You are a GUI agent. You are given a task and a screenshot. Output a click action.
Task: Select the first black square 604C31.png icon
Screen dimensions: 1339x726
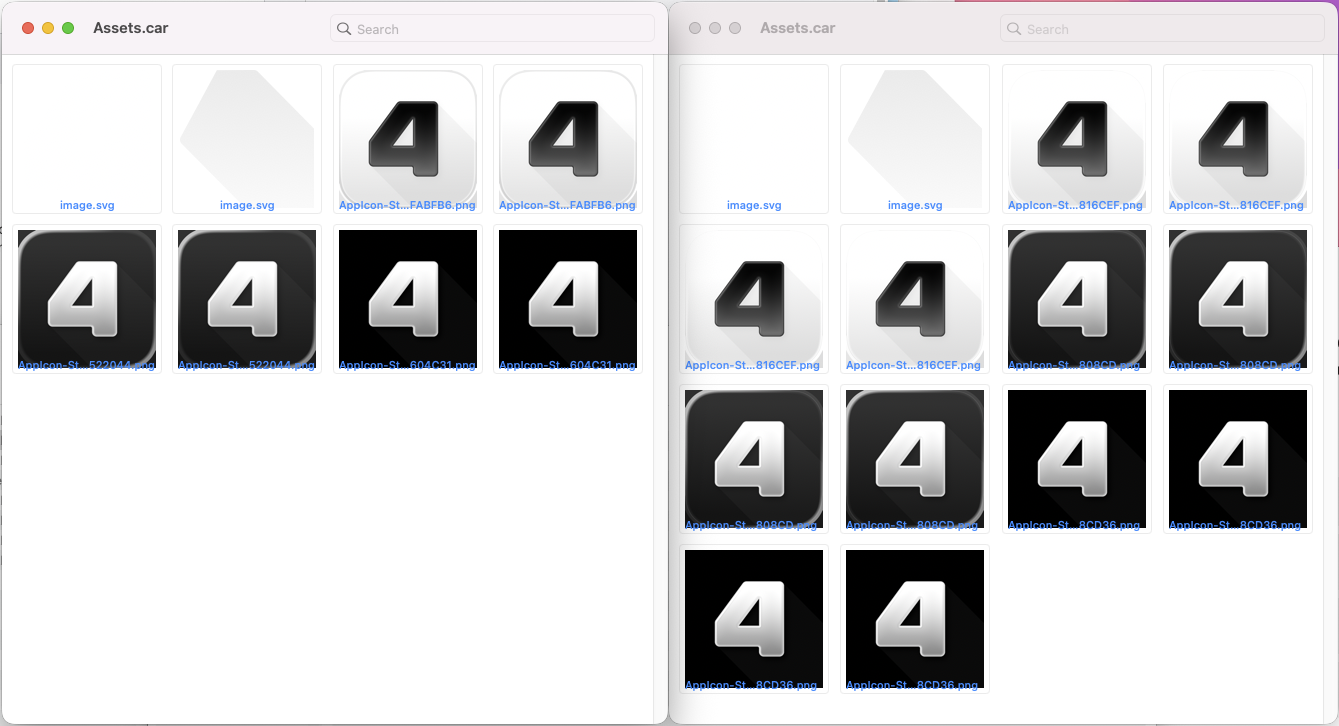coord(408,298)
